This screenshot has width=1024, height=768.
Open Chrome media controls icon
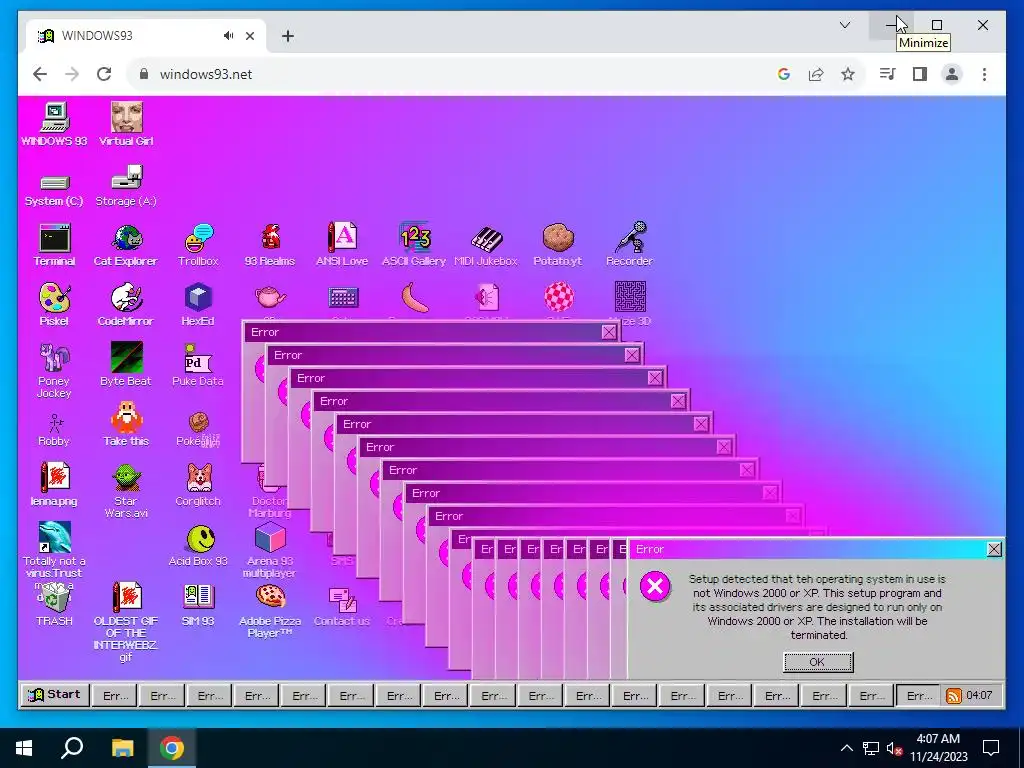click(887, 74)
